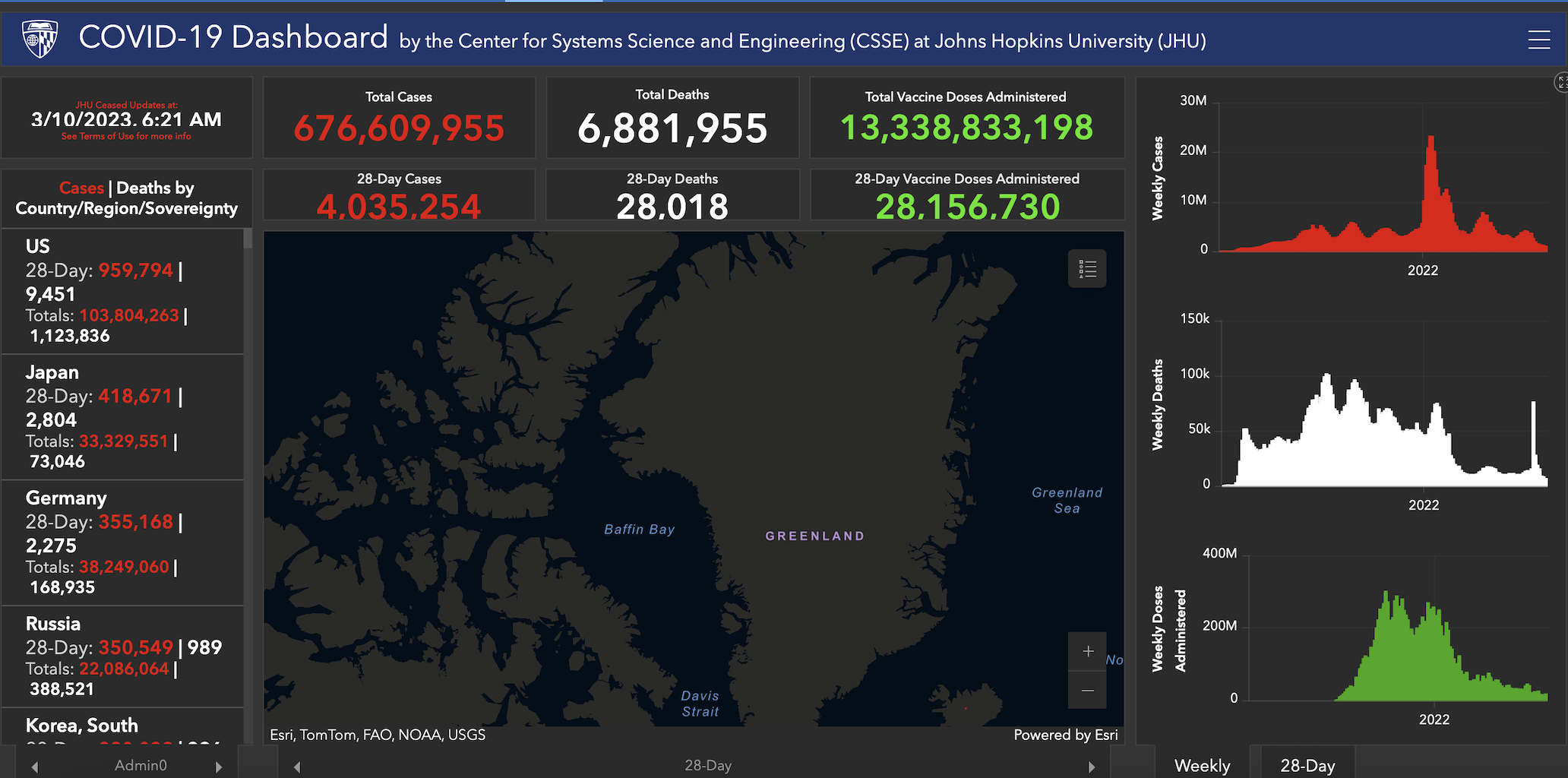This screenshot has width=1568, height=778.
Task: Open See Terms of Use link
Action: click(126, 137)
